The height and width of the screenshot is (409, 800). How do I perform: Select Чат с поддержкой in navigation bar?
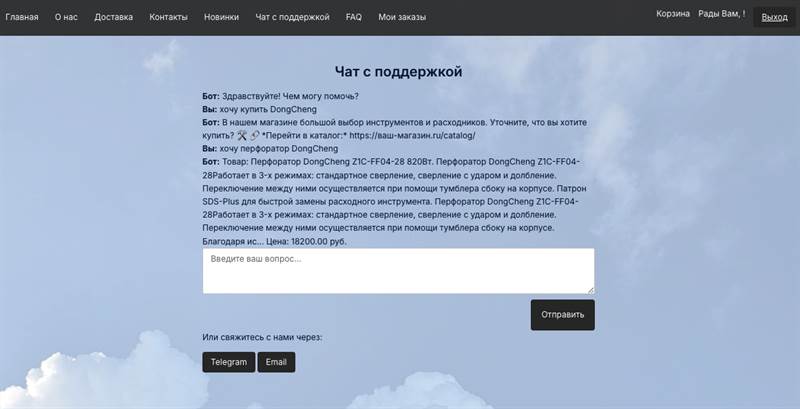click(x=292, y=17)
